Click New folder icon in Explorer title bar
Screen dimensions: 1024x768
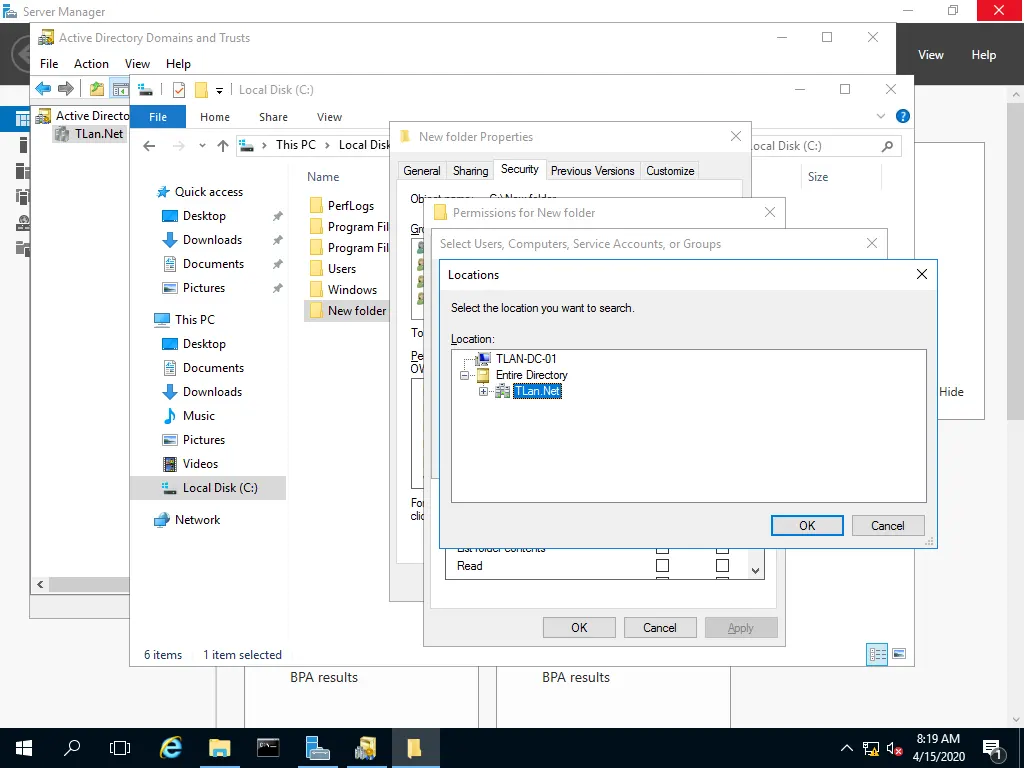(201, 90)
